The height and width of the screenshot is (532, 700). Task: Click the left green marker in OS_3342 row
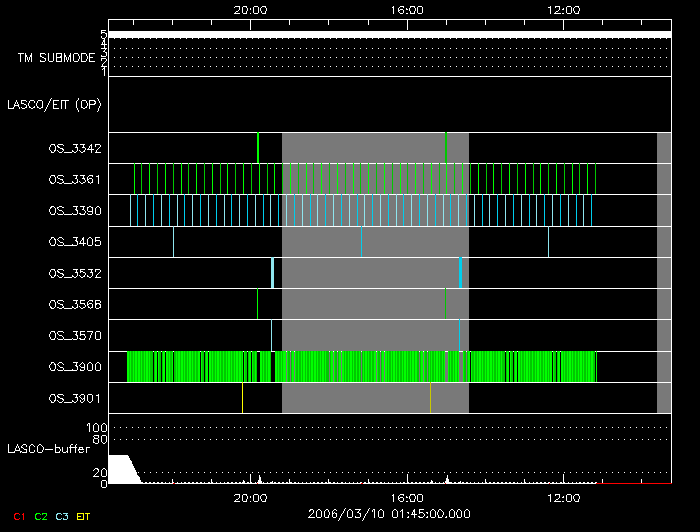(258, 148)
